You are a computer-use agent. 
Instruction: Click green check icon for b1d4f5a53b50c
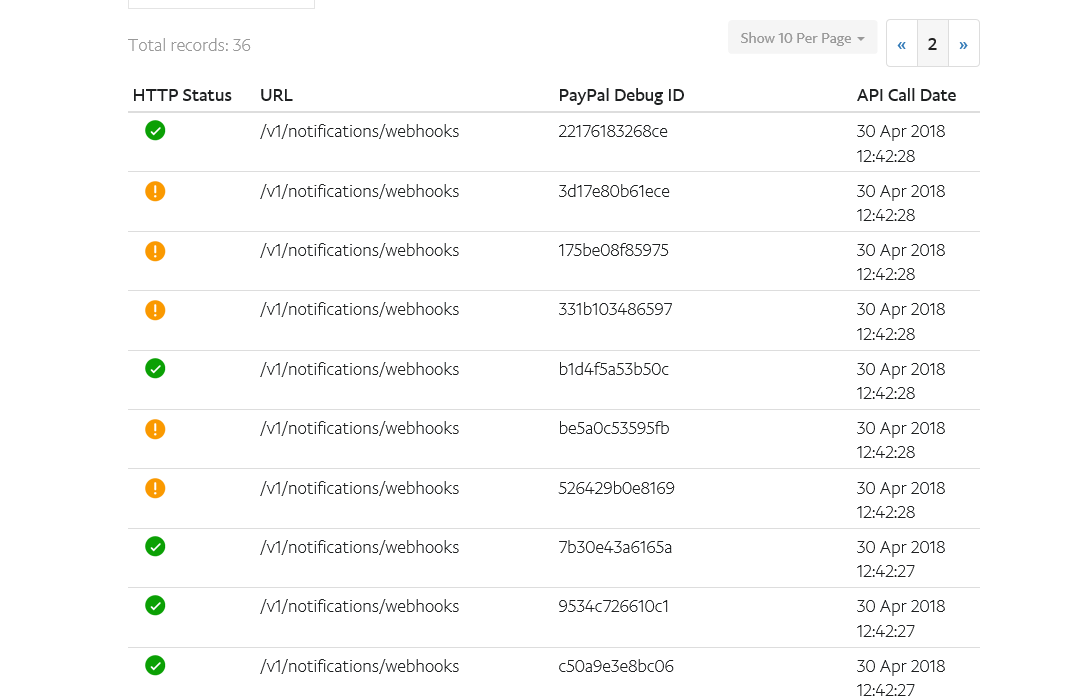pos(155,368)
